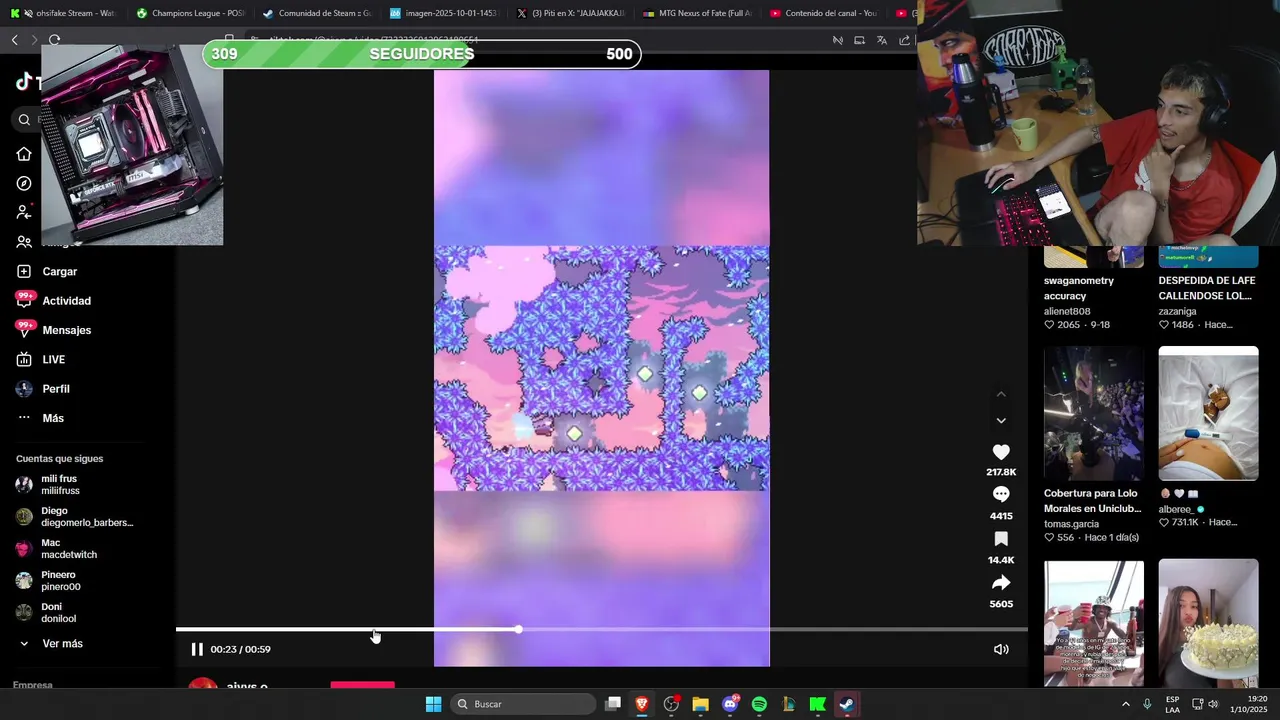Switch to Comunidad de Steam tab

coord(316,13)
